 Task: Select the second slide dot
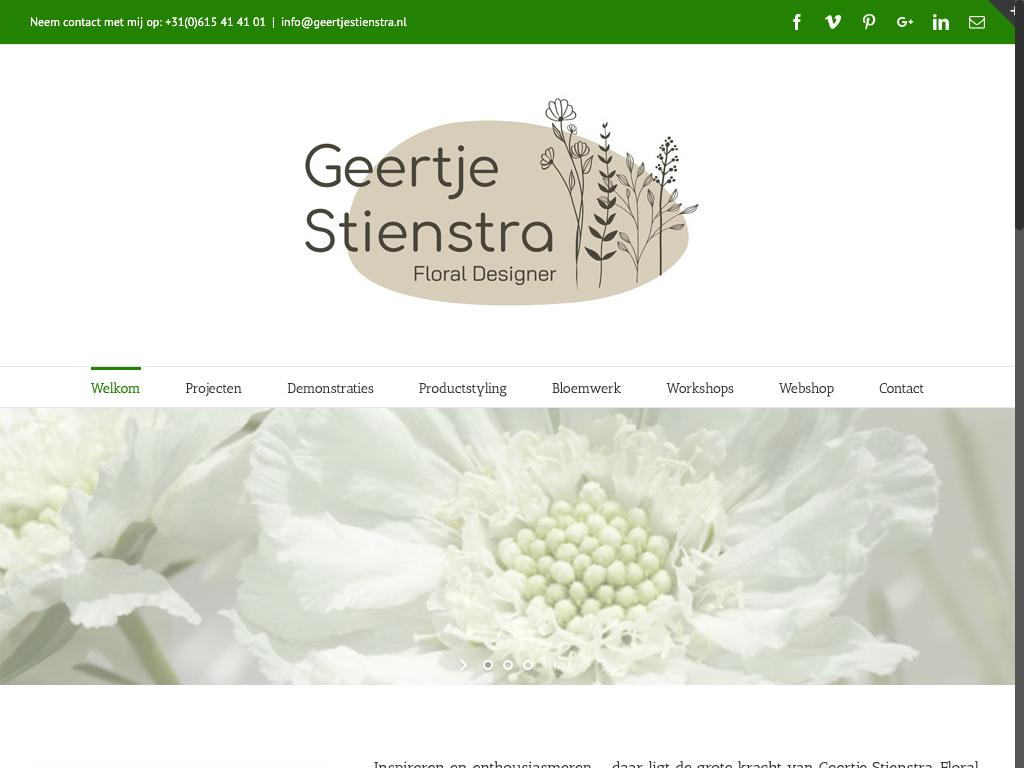click(x=508, y=664)
